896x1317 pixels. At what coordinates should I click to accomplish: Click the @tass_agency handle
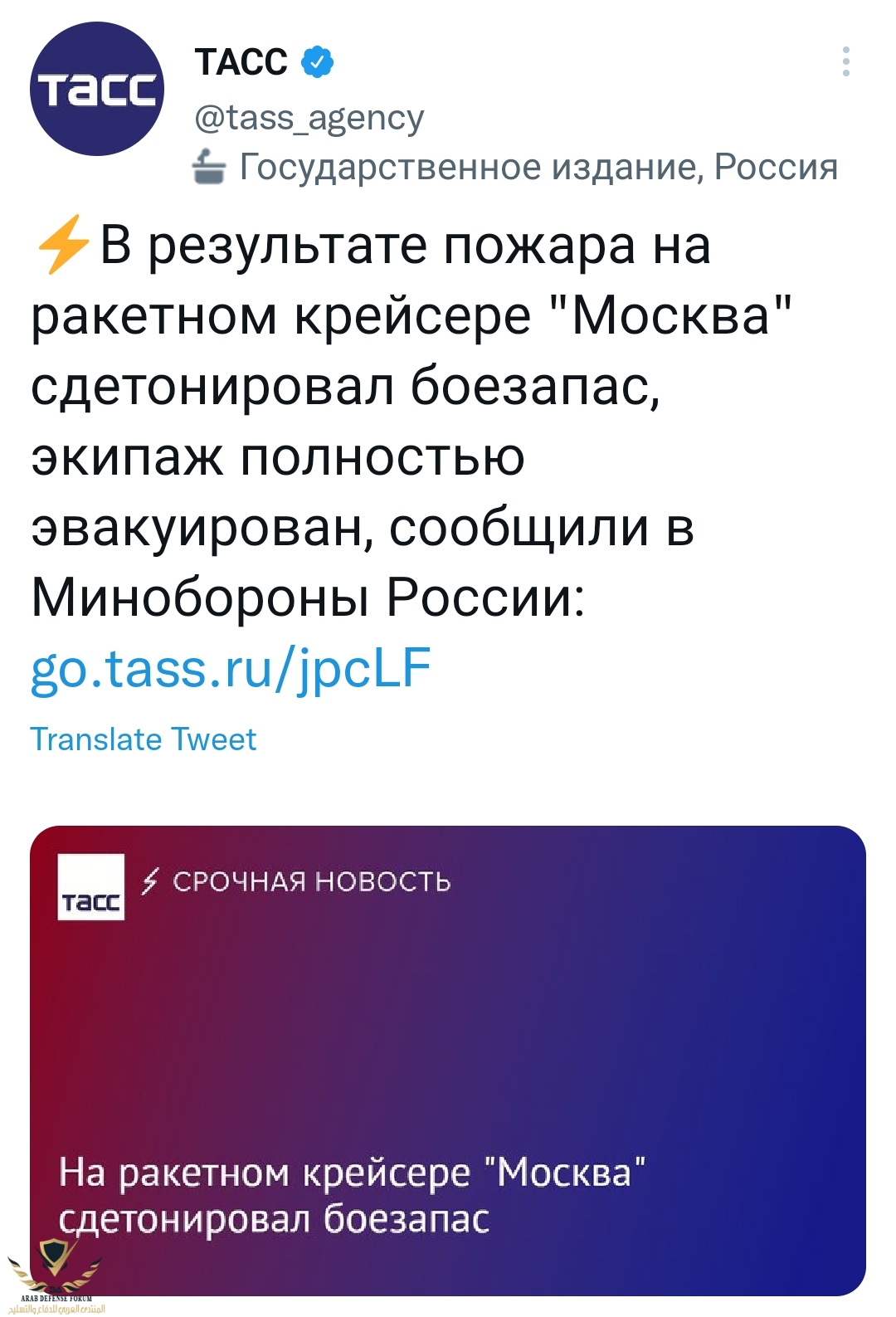click(x=309, y=118)
